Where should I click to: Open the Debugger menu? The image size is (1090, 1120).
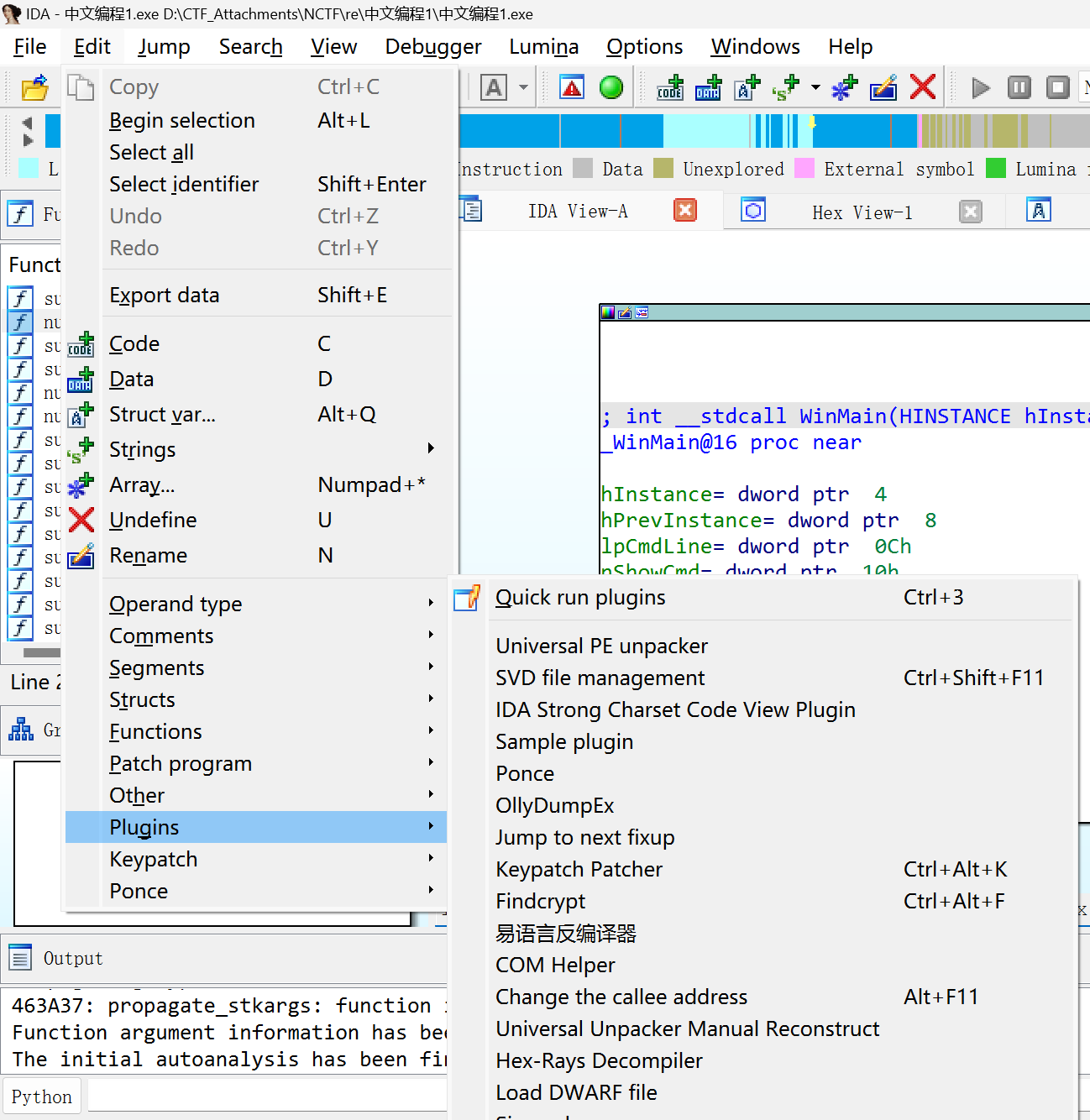click(x=433, y=46)
